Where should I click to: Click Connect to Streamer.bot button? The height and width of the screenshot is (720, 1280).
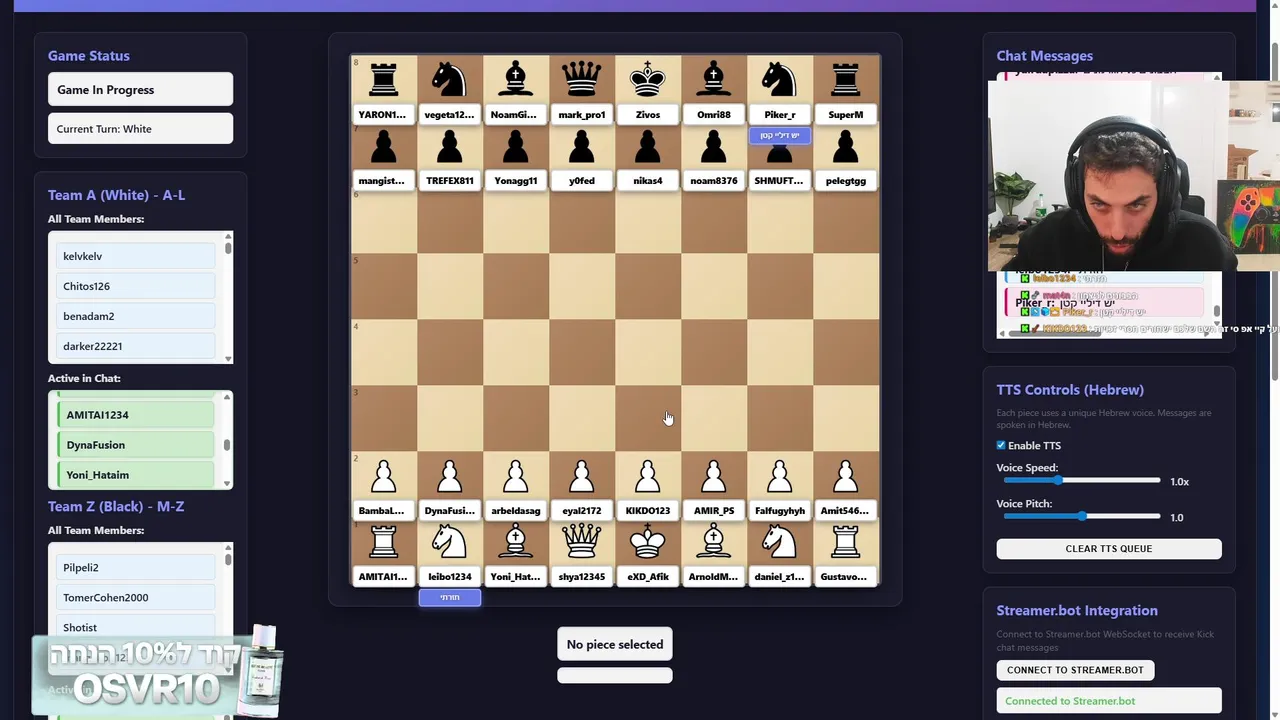point(1075,670)
